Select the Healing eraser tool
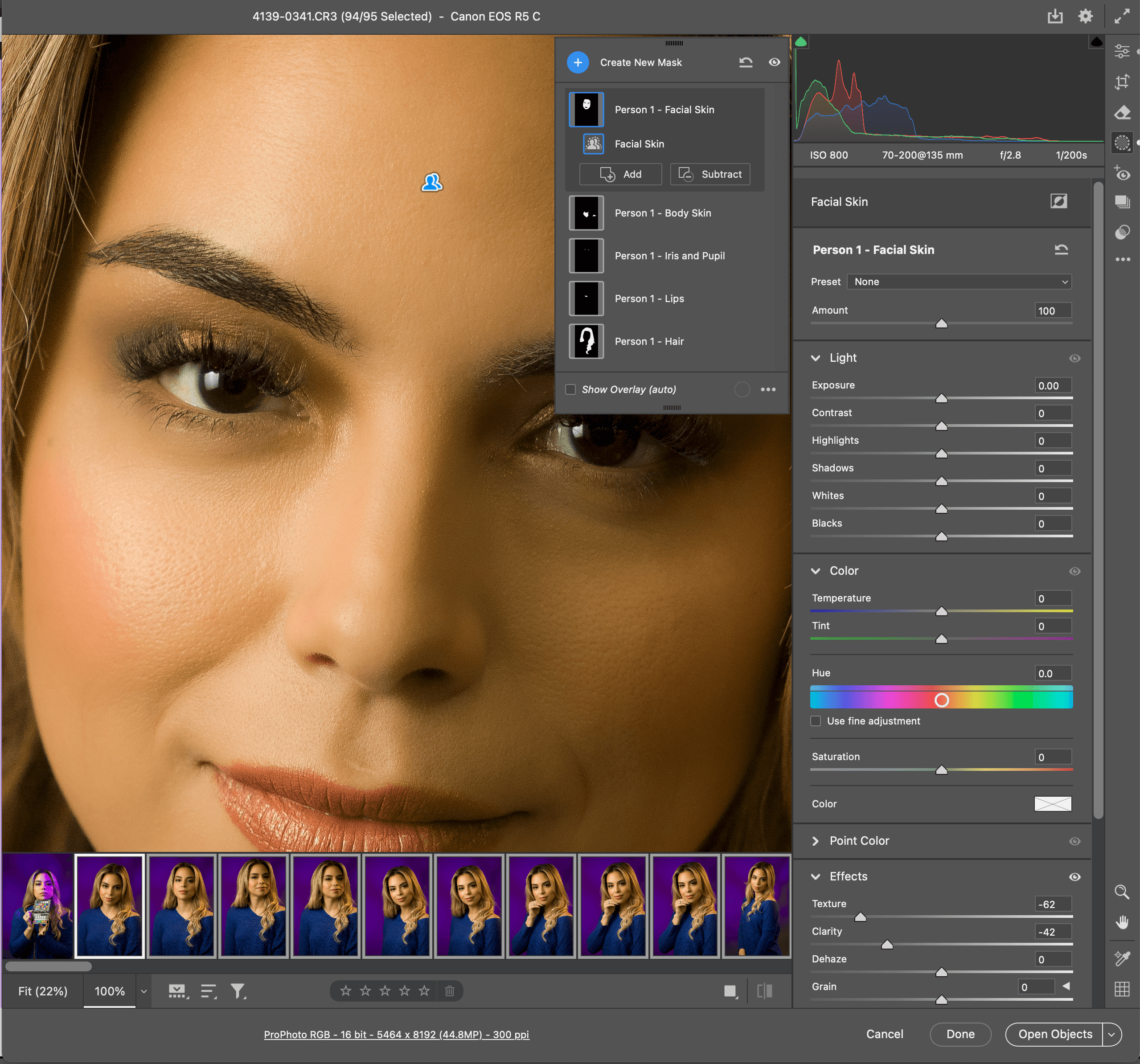Image resolution: width=1140 pixels, height=1064 pixels. click(x=1122, y=113)
